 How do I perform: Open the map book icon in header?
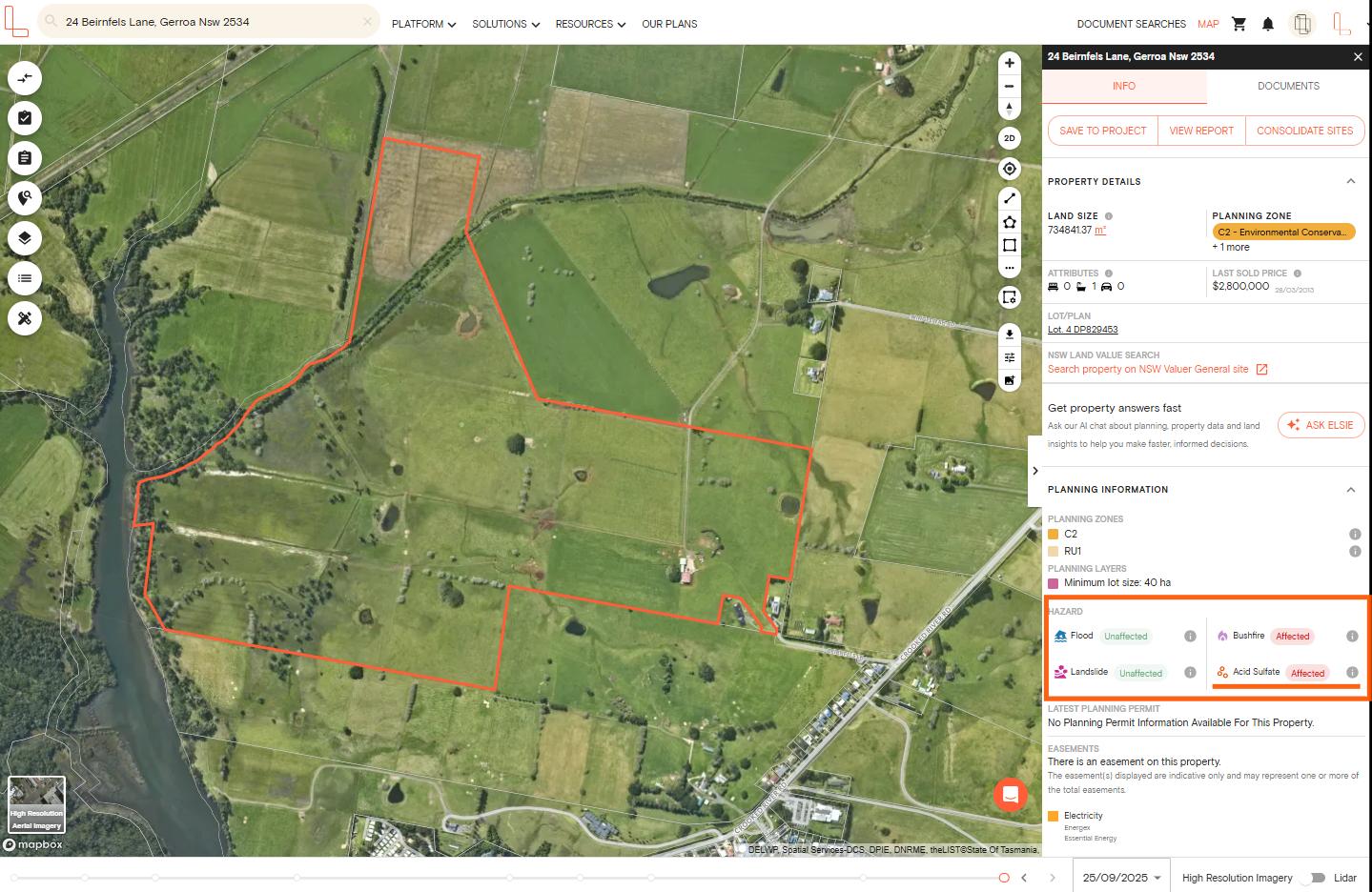(x=1302, y=24)
